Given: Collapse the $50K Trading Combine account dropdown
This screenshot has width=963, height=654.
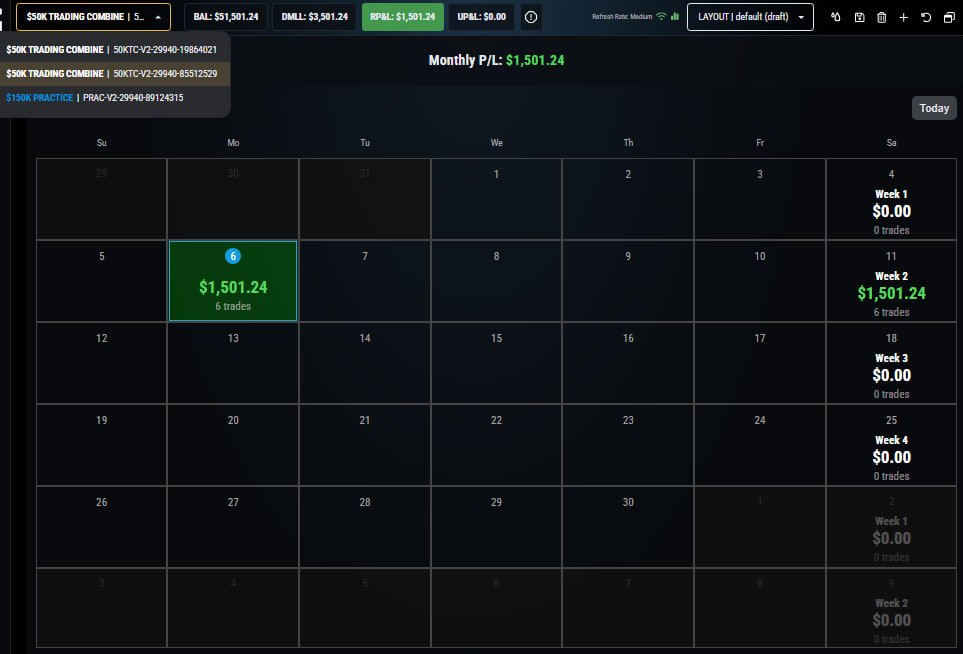Looking at the screenshot, I should point(93,17).
